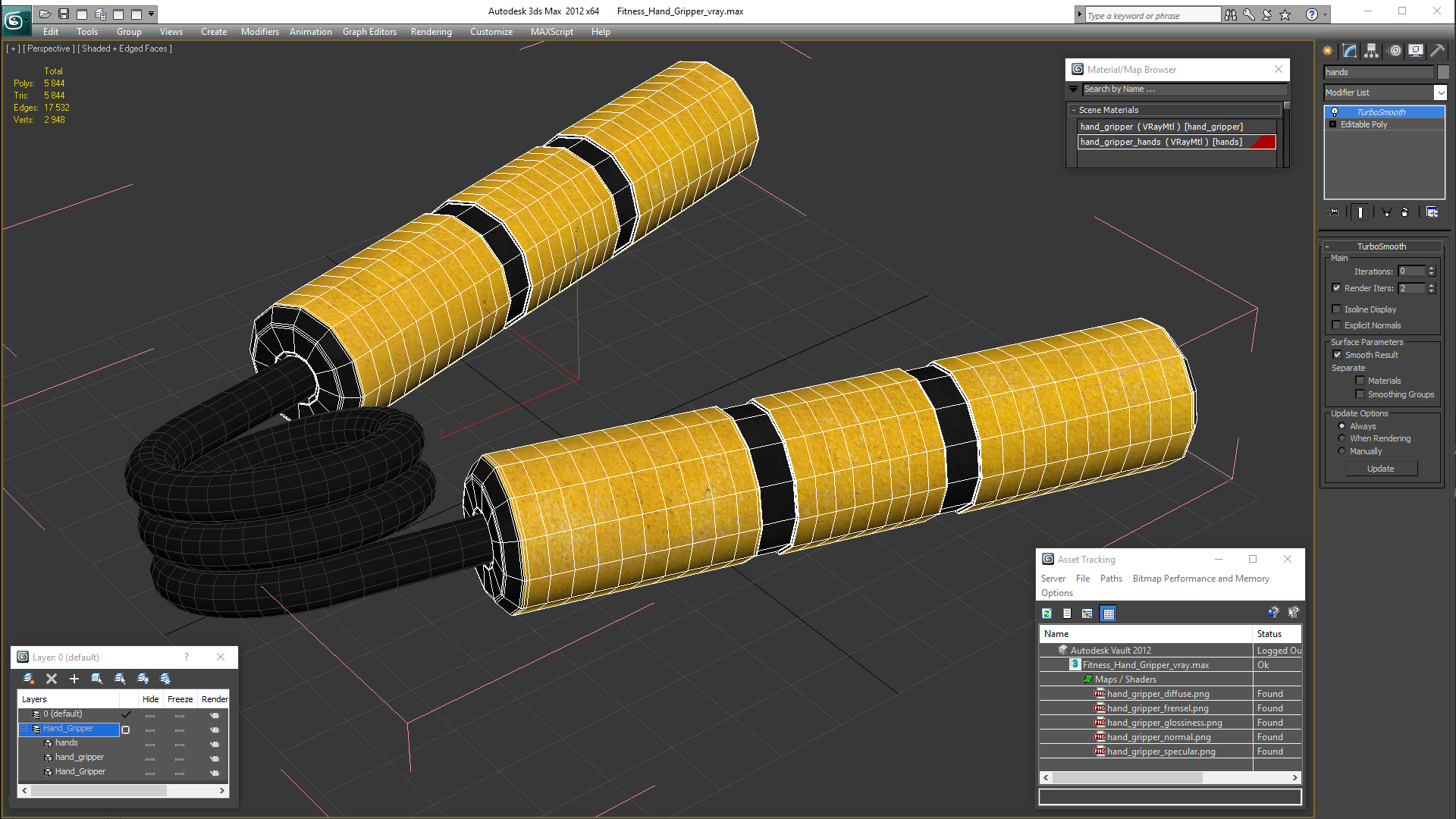This screenshot has width=1456, height=819.
Task: Click the Pin Stack icon
Action: click(1335, 212)
